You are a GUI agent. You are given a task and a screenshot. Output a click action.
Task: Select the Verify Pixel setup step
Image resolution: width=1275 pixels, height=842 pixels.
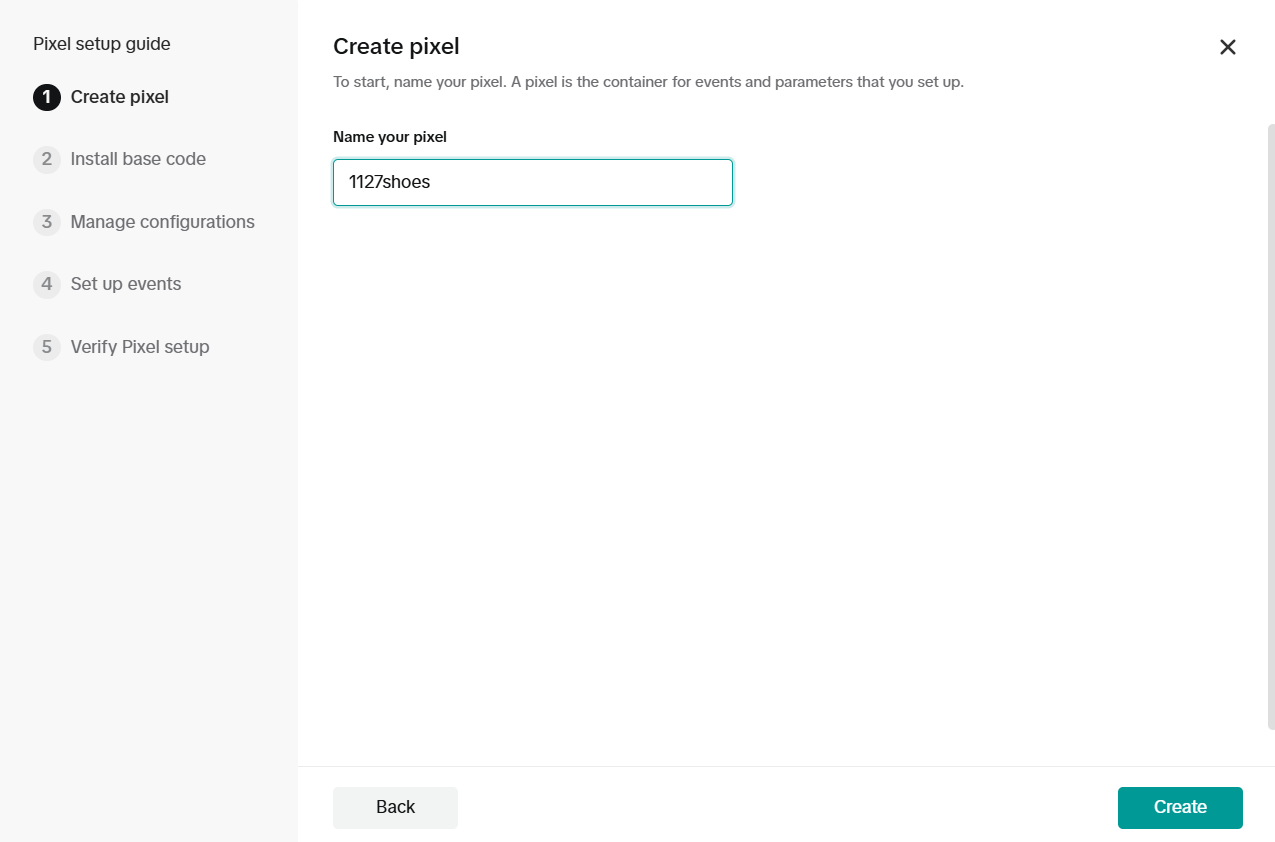point(140,347)
